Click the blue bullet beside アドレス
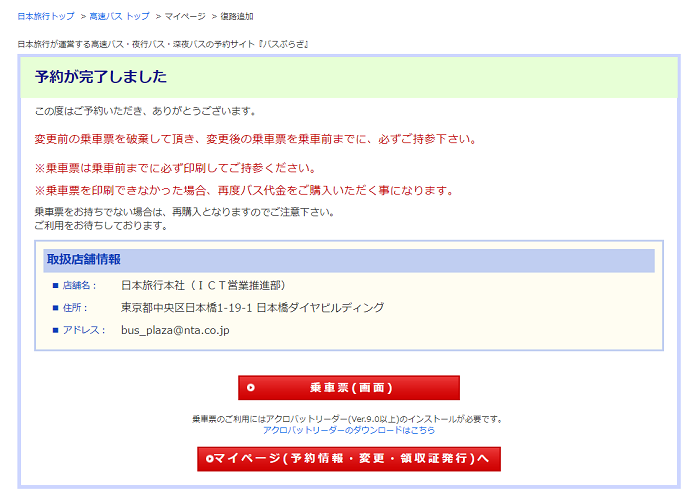 tap(56, 330)
